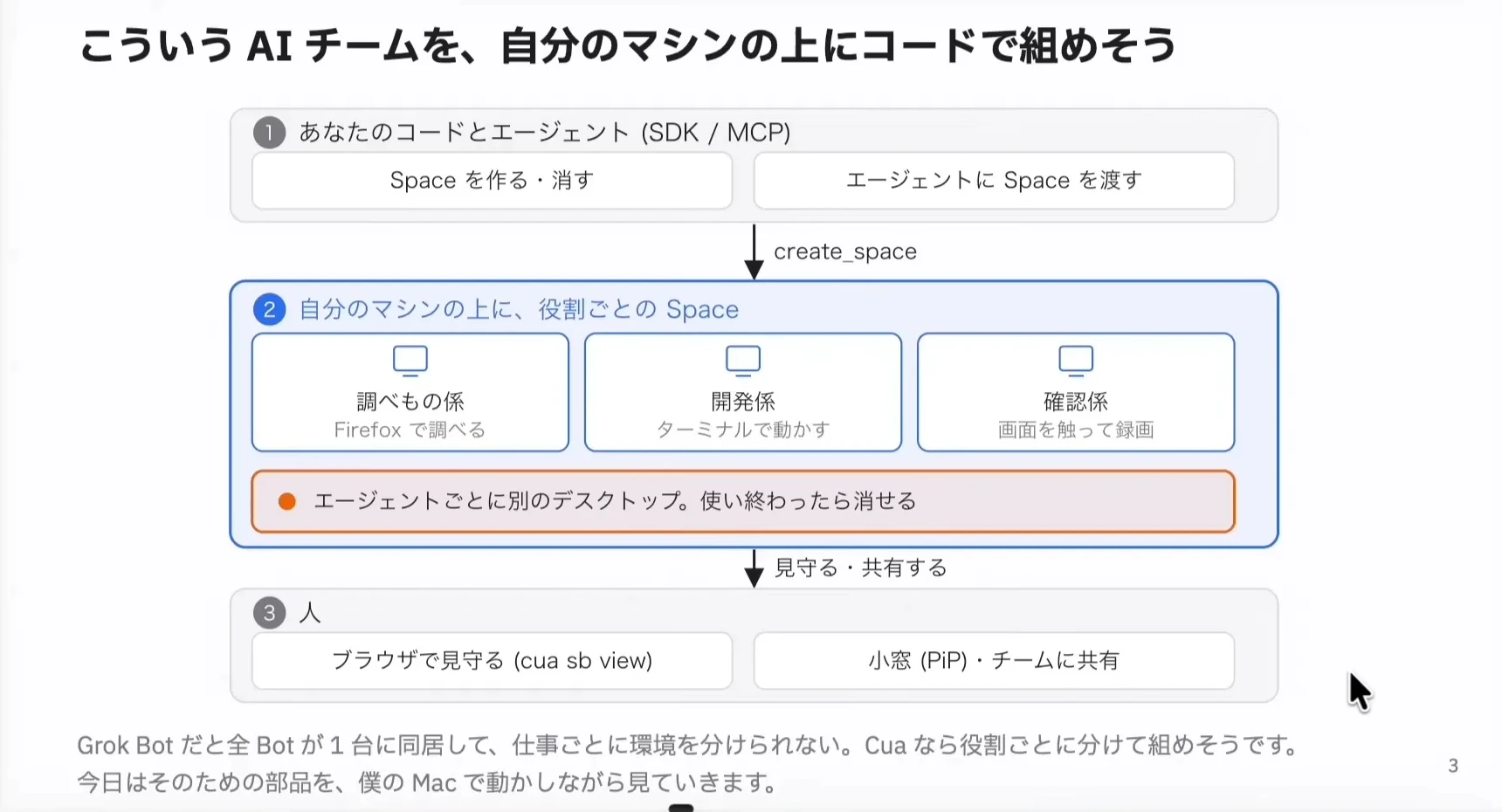Click the "調べもの係" card title

(x=410, y=402)
